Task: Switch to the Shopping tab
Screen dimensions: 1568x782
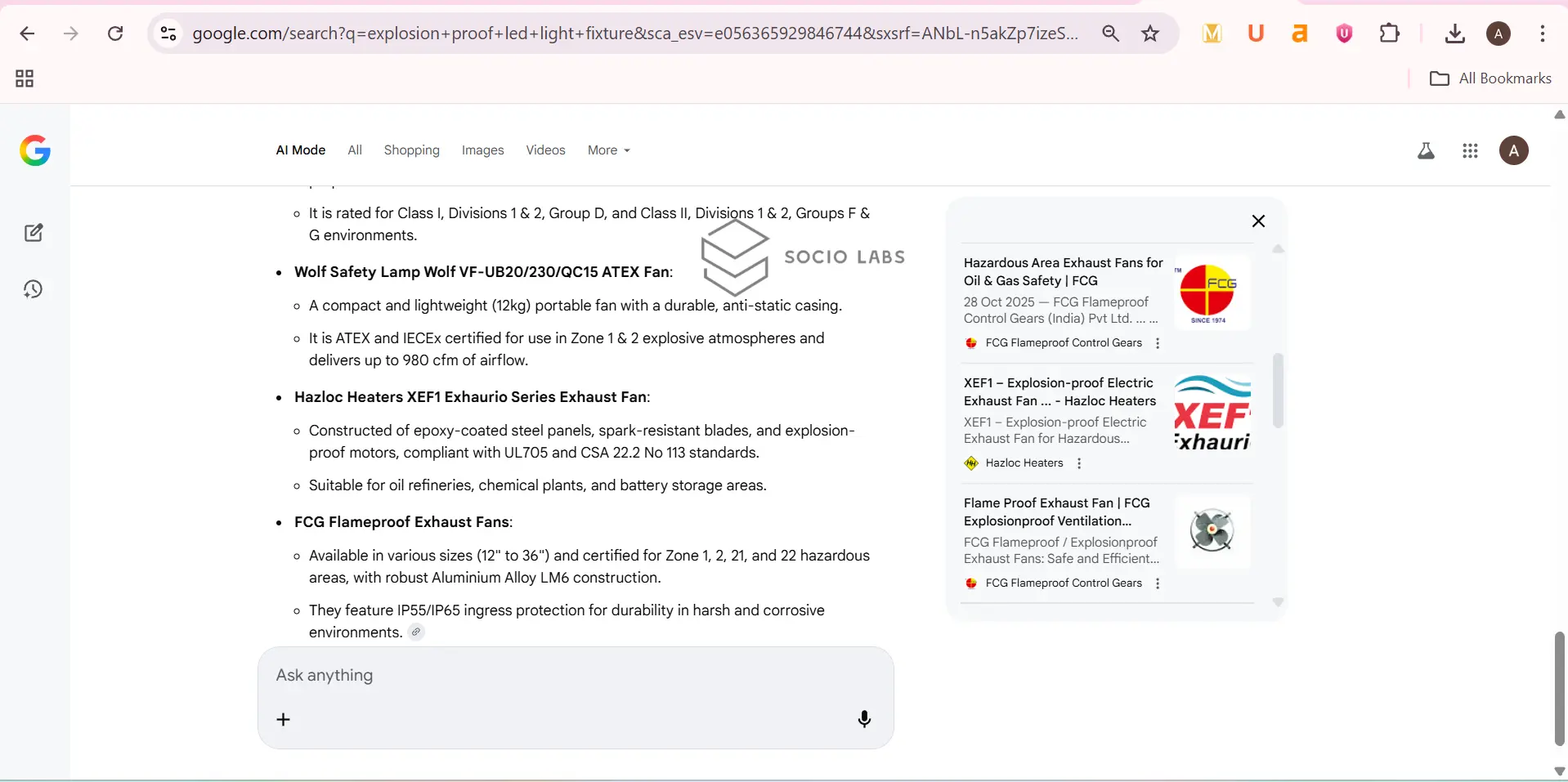Action: (x=411, y=150)
